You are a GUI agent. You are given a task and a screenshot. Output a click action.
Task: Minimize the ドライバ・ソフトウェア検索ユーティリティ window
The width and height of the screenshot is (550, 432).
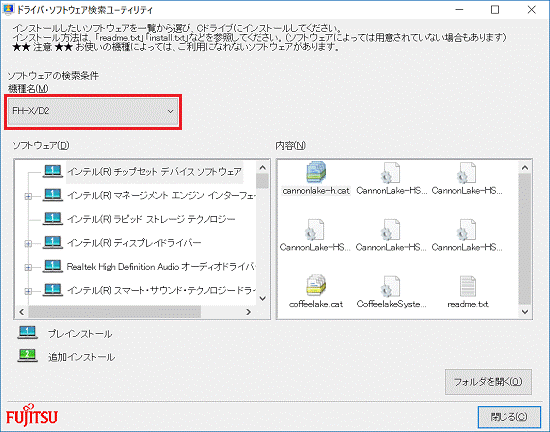pos(460,9)
